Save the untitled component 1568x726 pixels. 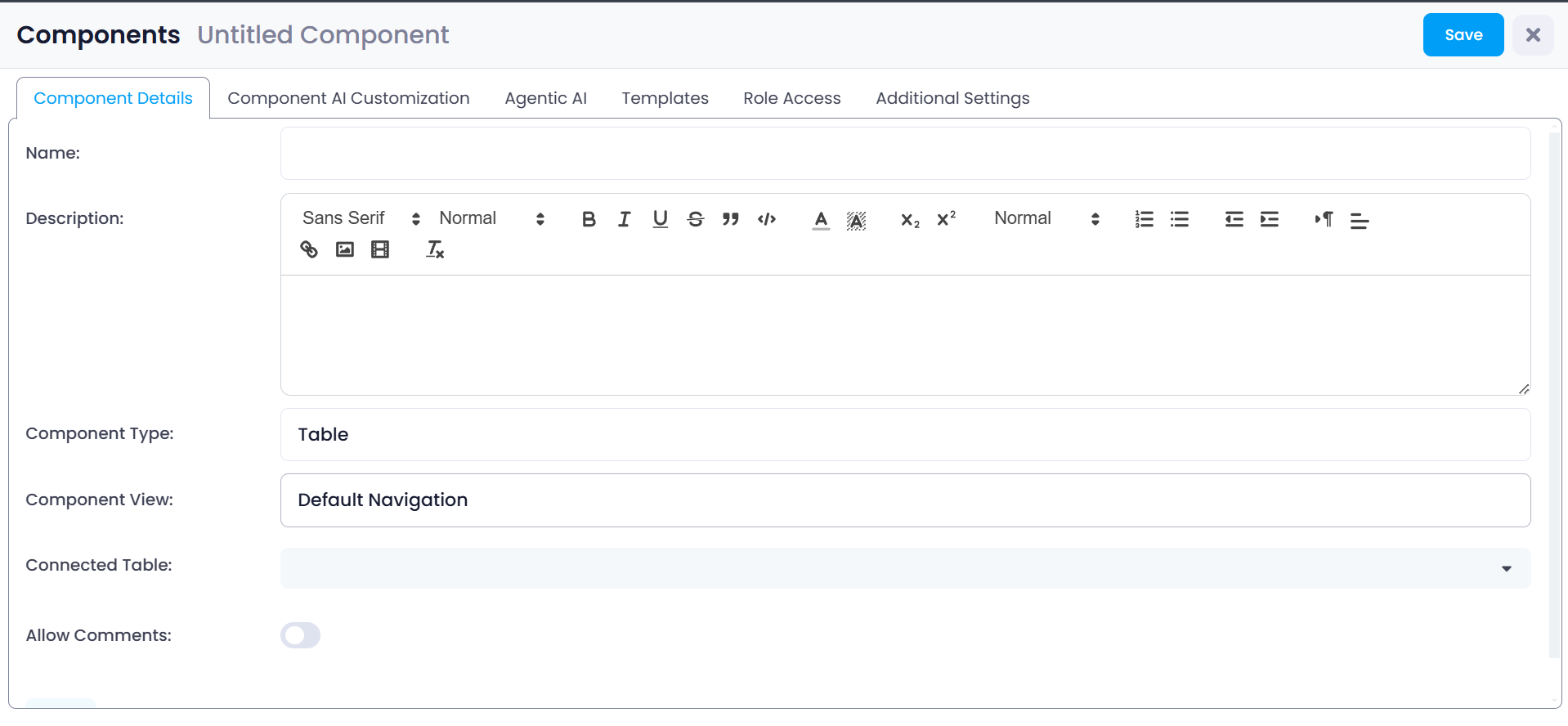click(1463, 35)
